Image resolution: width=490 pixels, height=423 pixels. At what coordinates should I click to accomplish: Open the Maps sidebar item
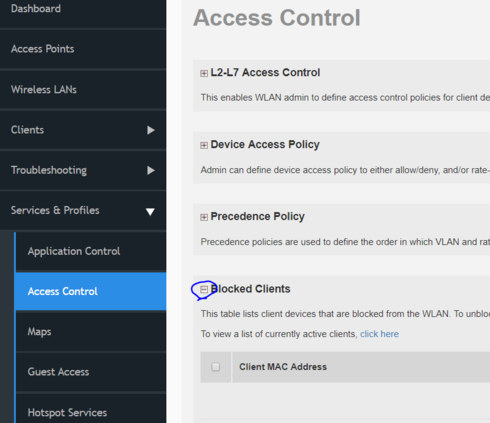click(91, 332)
